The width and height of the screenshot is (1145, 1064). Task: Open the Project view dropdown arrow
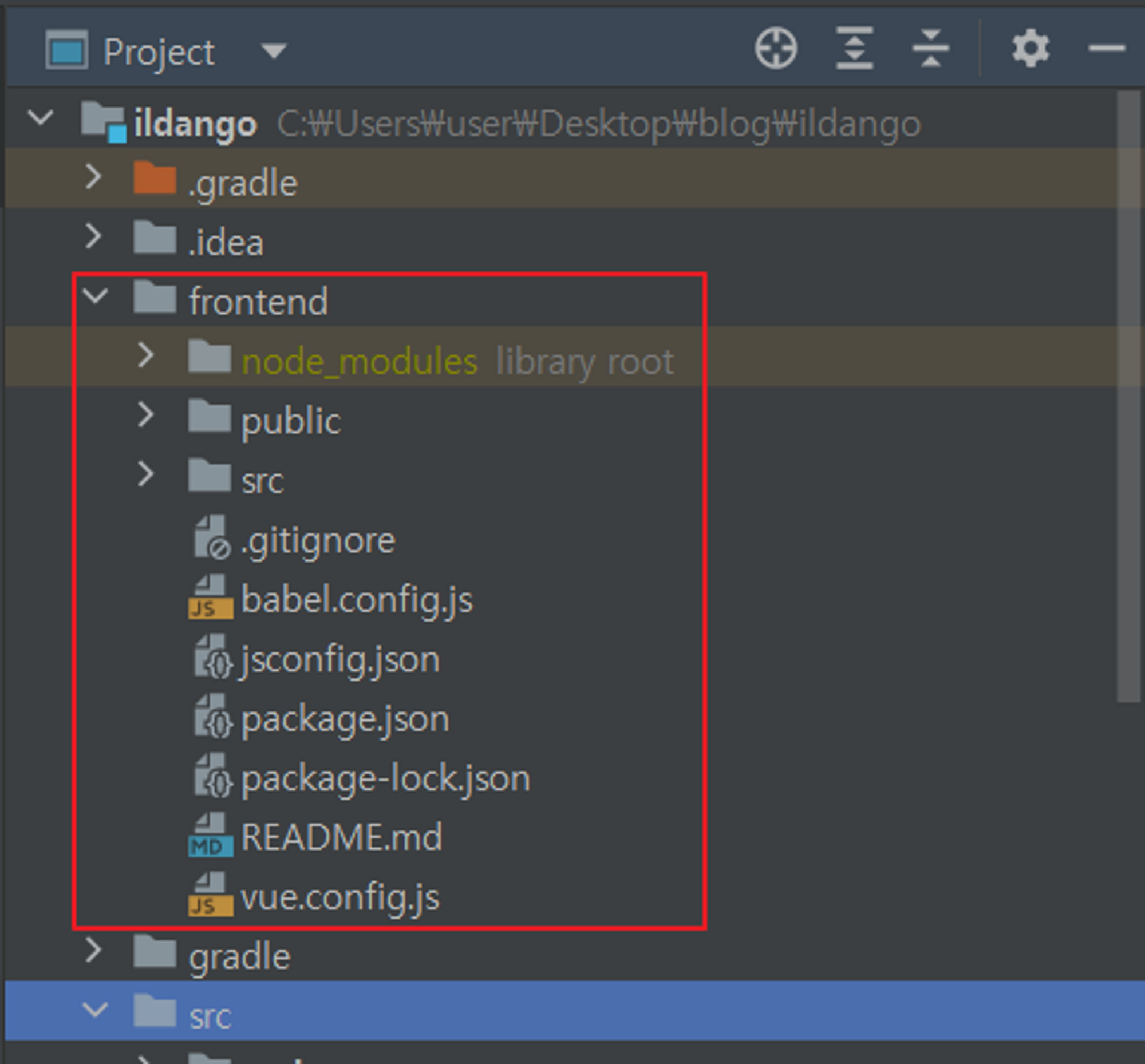[274, 52]
